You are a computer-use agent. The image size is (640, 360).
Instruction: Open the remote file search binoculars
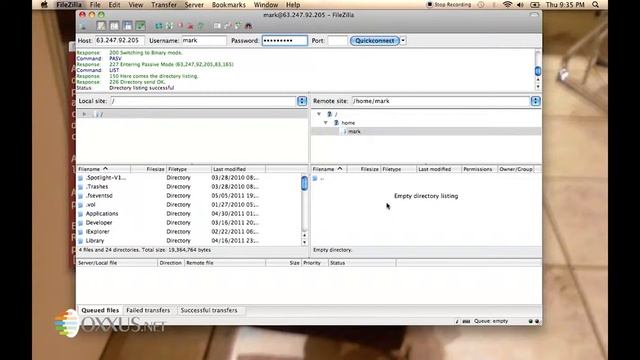248,26
